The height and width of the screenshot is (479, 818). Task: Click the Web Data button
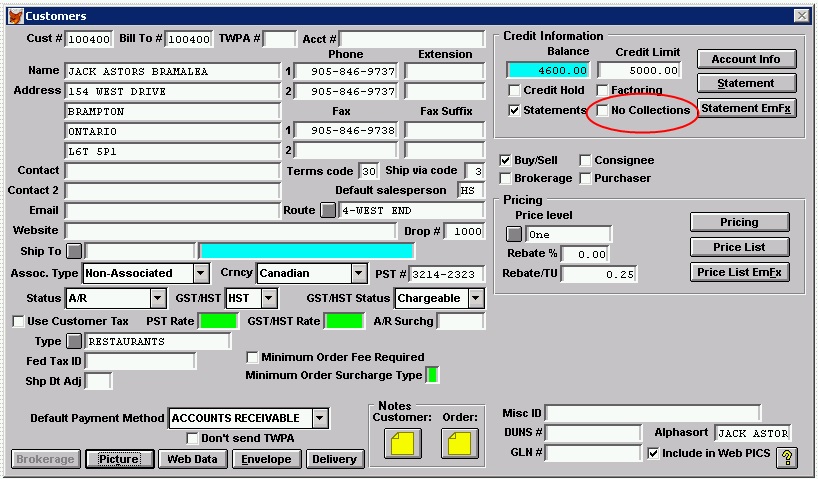tap(192, 459)
